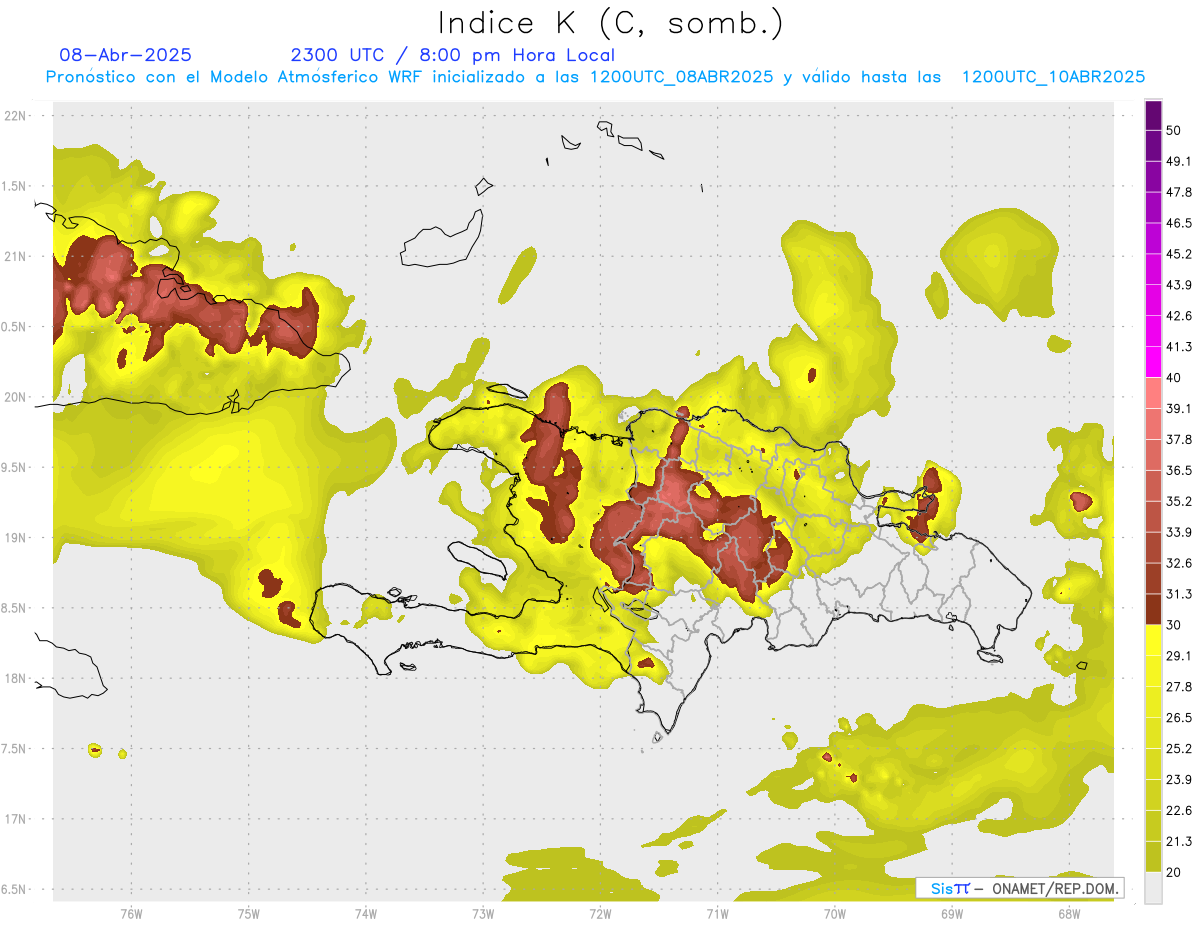
Task: Click the colorbar value '35.2'
Action: pos(1179,501)
